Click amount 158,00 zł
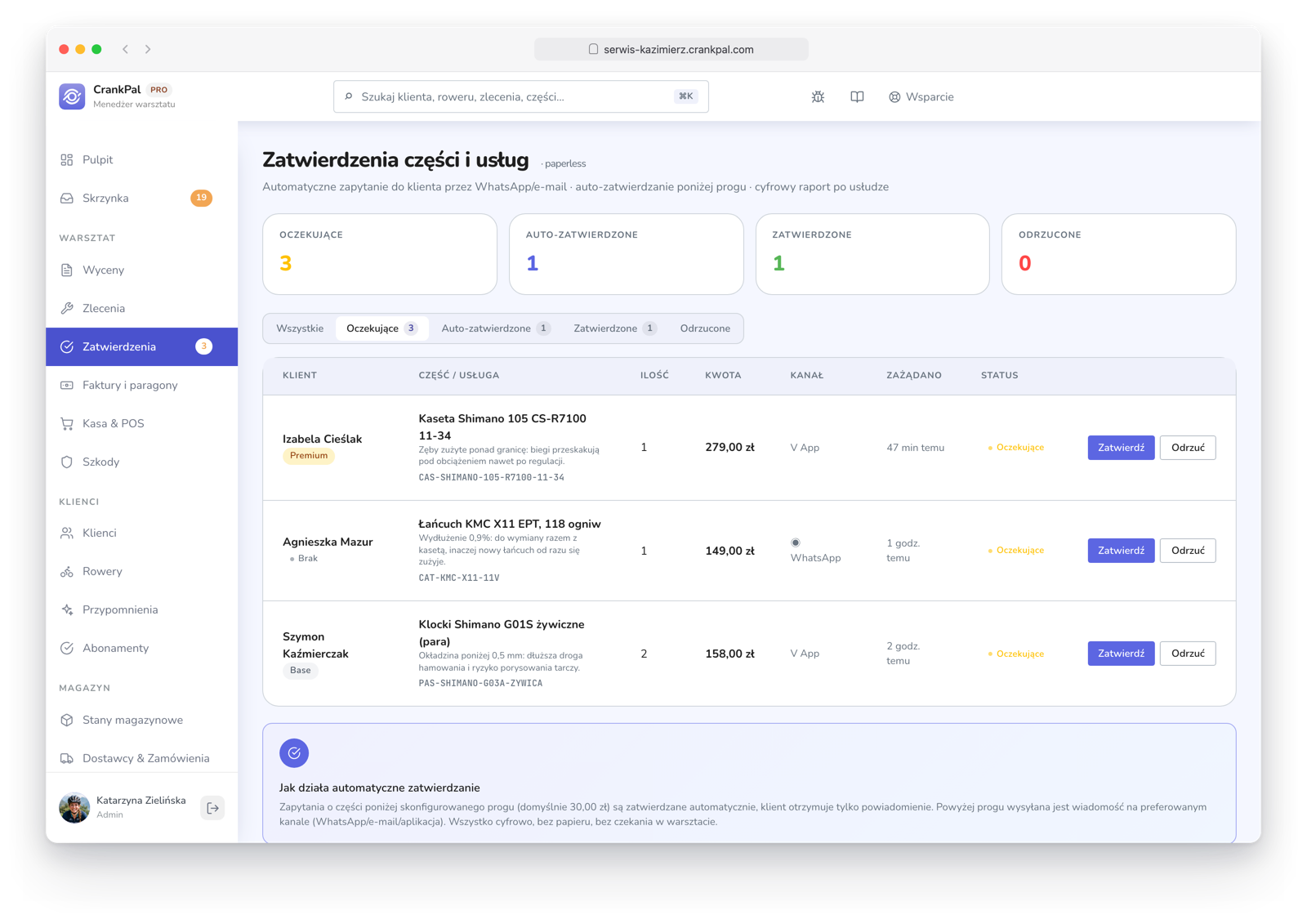 click(x=729, y=654)
